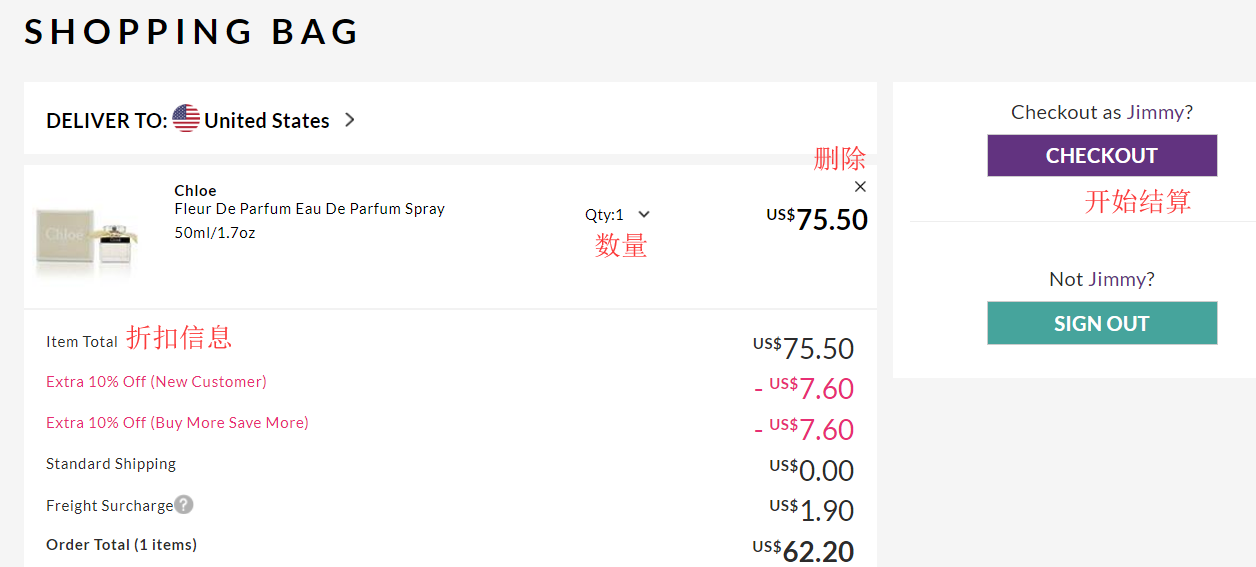The height and width of the screenshot is (567, 1256).
Task: Click the 50ml/1.7oz size label
Action: [215, 233]
